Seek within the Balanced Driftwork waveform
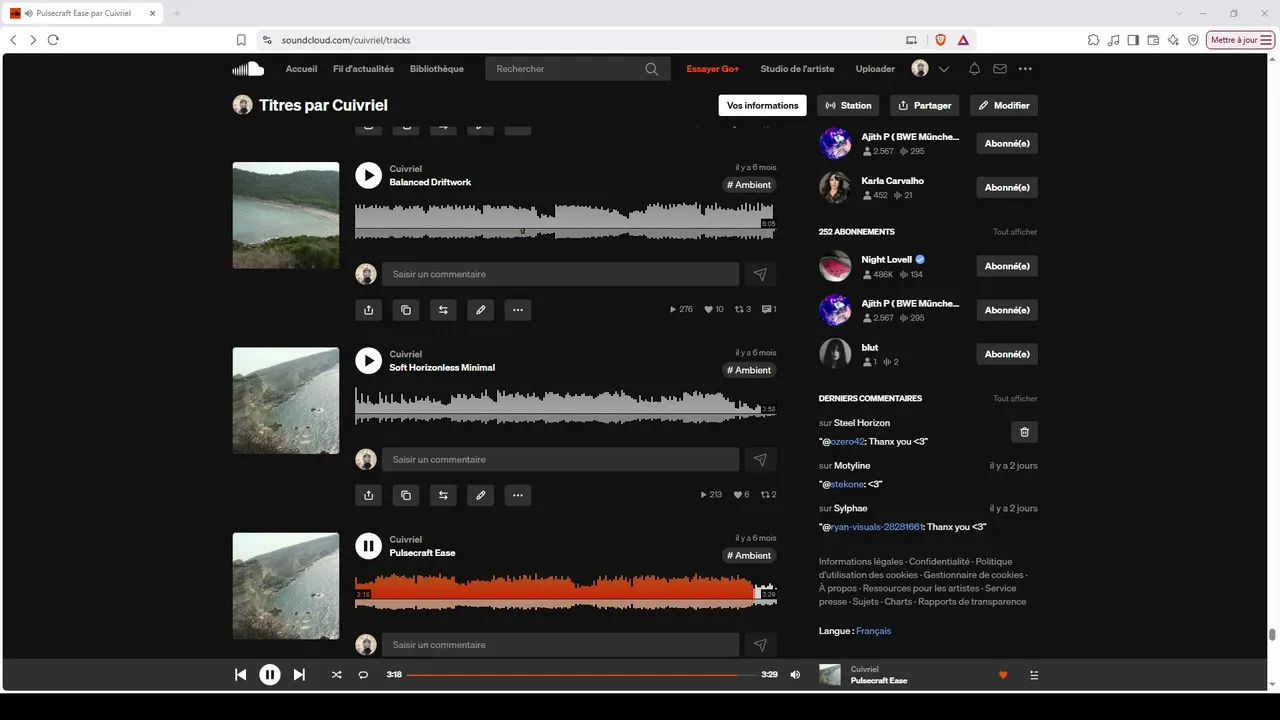This screenshot has width=1280, height=720. point(565,220)
